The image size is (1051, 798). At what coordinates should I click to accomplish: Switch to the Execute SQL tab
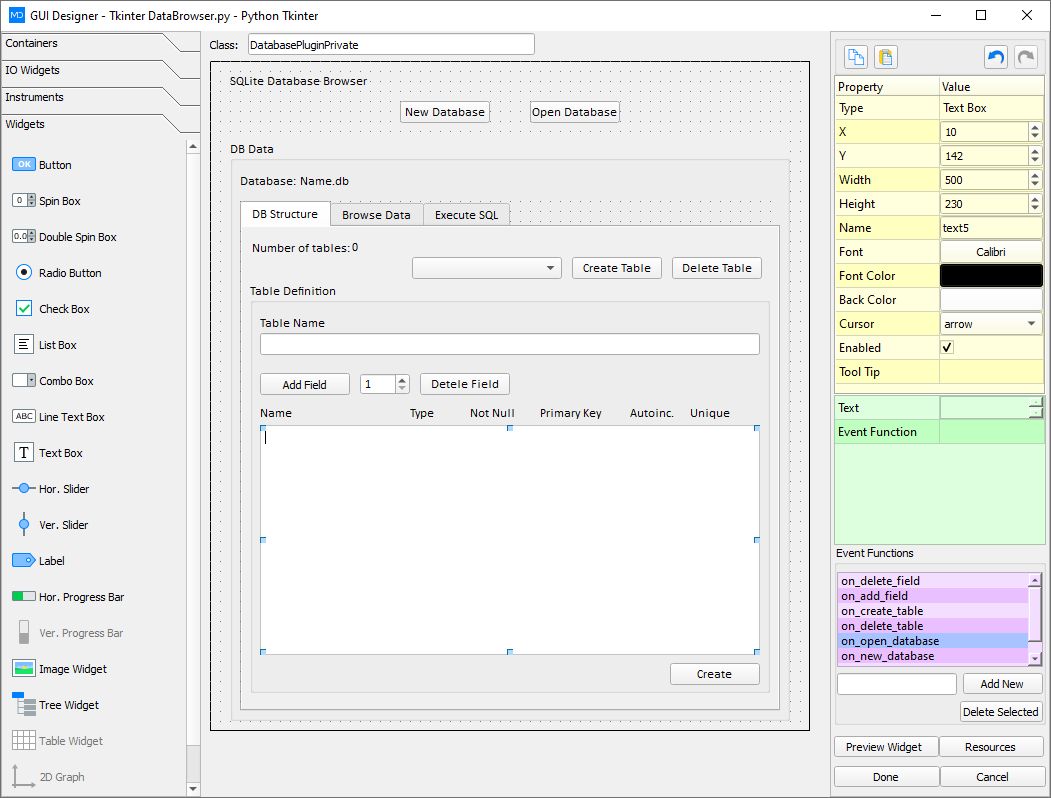tap(467, 214)
